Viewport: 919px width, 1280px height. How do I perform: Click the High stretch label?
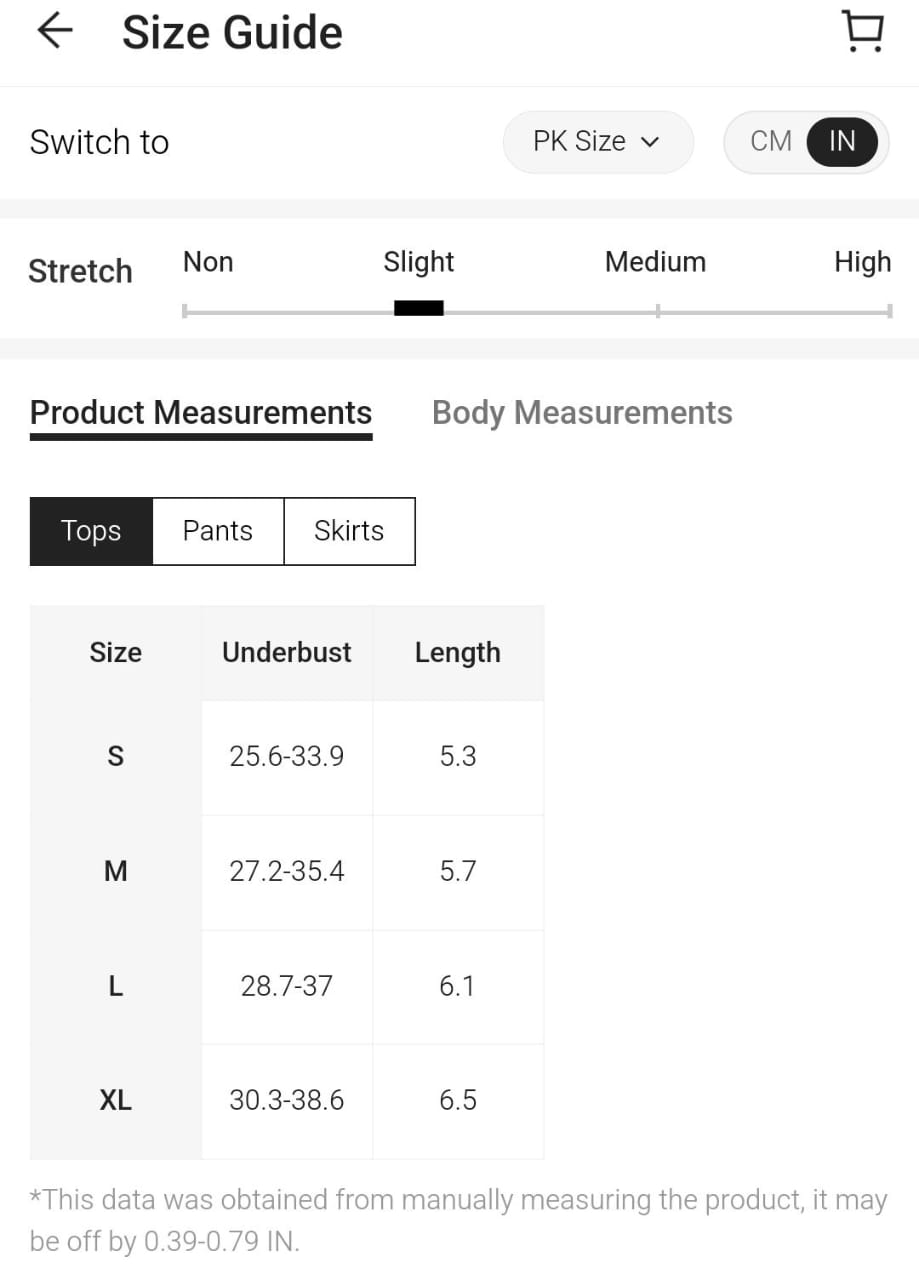[x=862, y=262]
